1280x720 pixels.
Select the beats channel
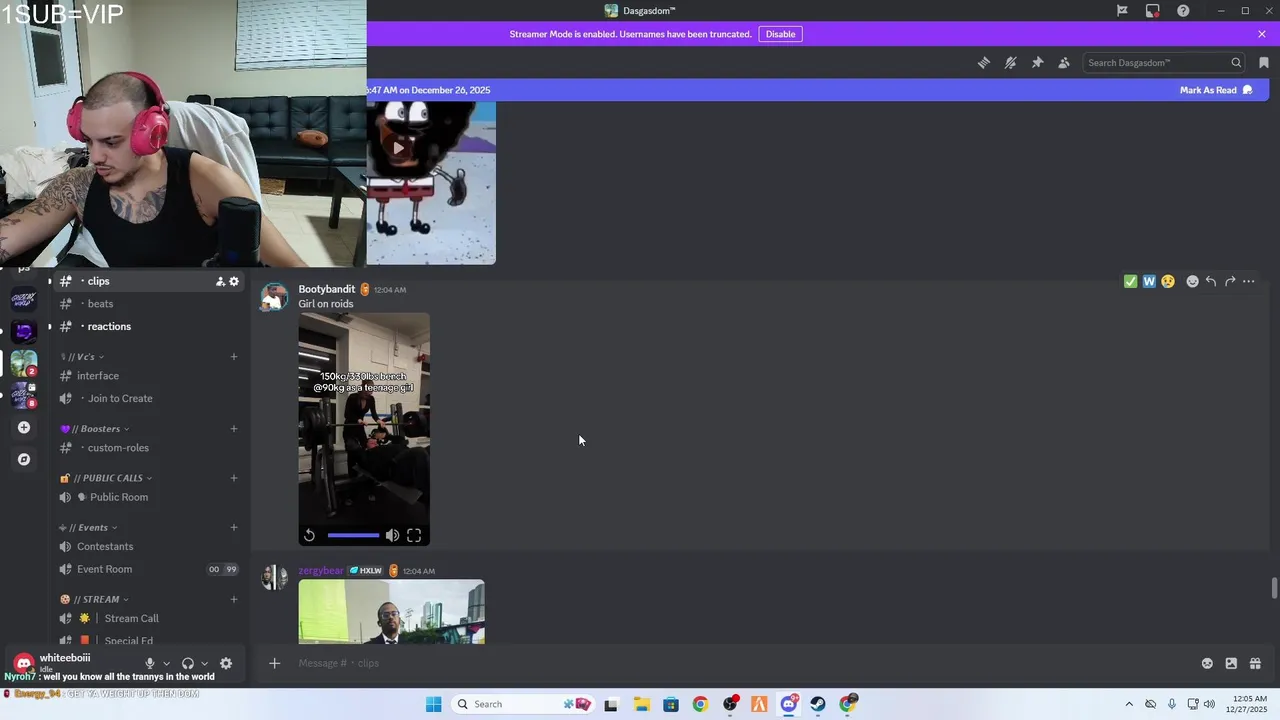tap(149, 304)
